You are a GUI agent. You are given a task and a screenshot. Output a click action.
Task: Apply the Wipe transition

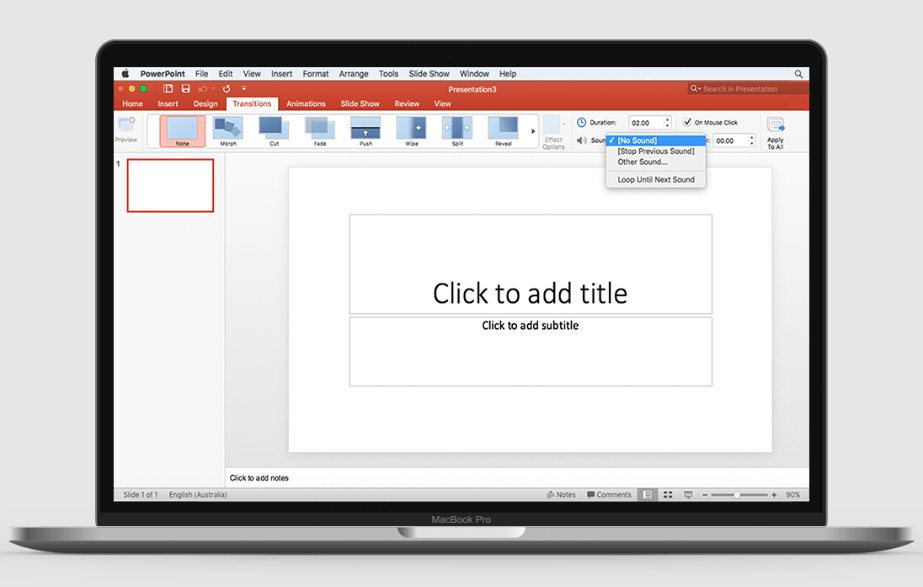(411, 131)
